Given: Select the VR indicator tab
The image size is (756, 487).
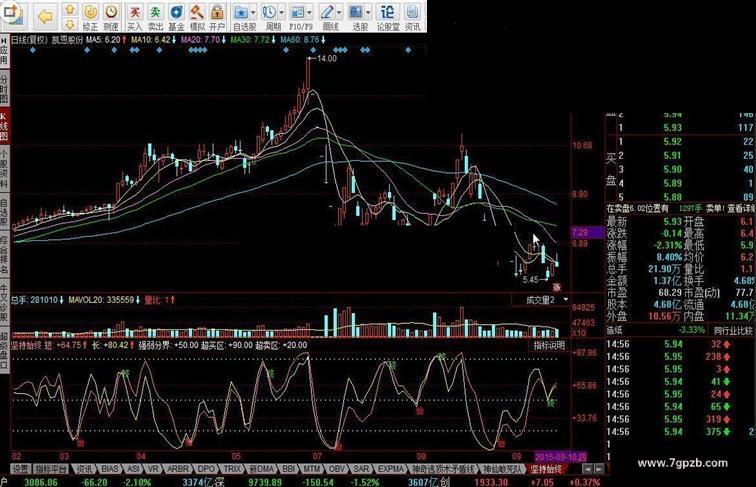Looking at the screenshot, I should (x=153, y=469).
